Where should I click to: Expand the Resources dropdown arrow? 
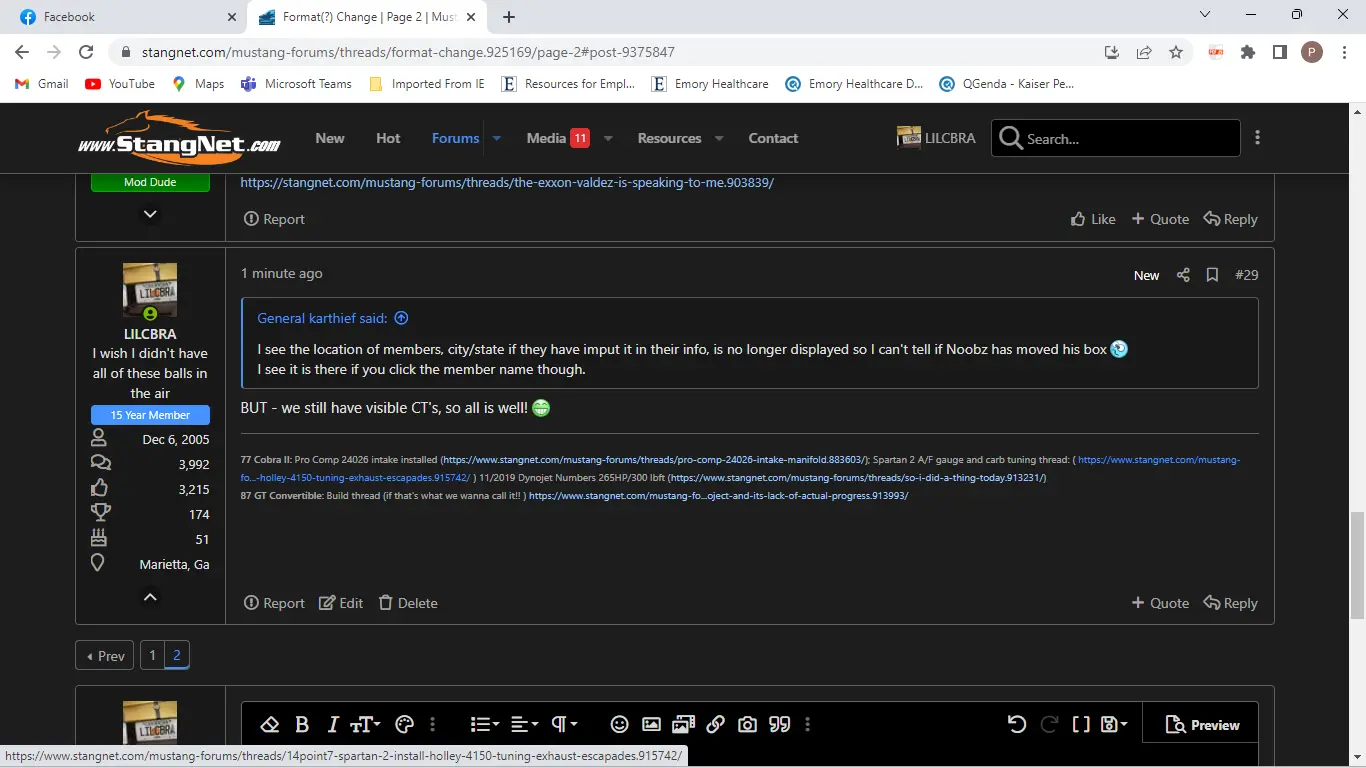click(719, 138)
